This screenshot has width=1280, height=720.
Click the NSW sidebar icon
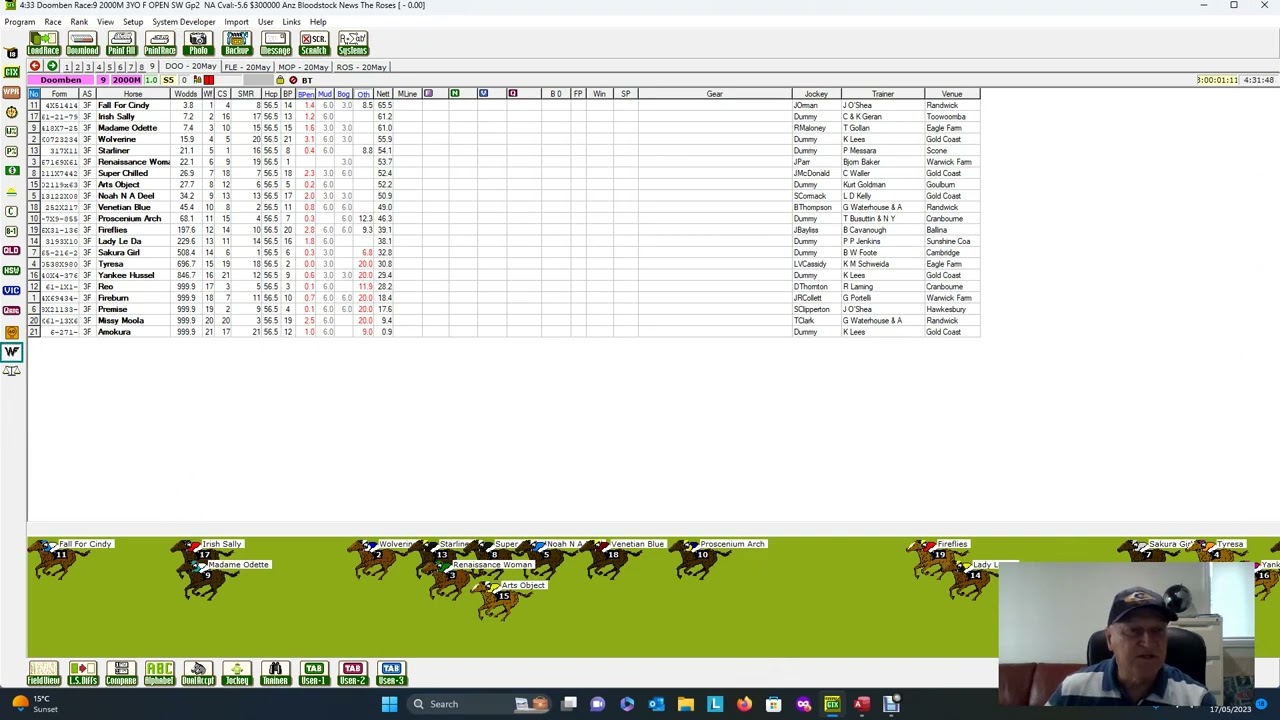pos(11,270)
